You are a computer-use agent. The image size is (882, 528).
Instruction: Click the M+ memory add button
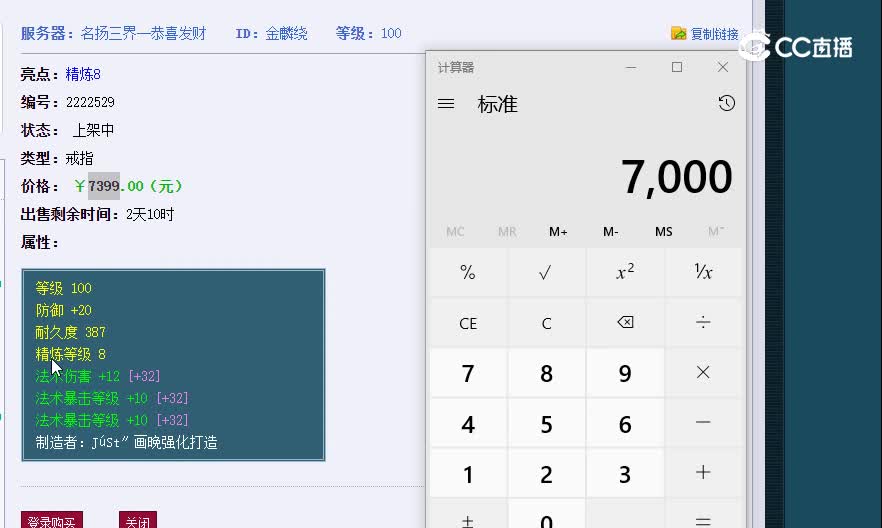click(x=558, y=232)
